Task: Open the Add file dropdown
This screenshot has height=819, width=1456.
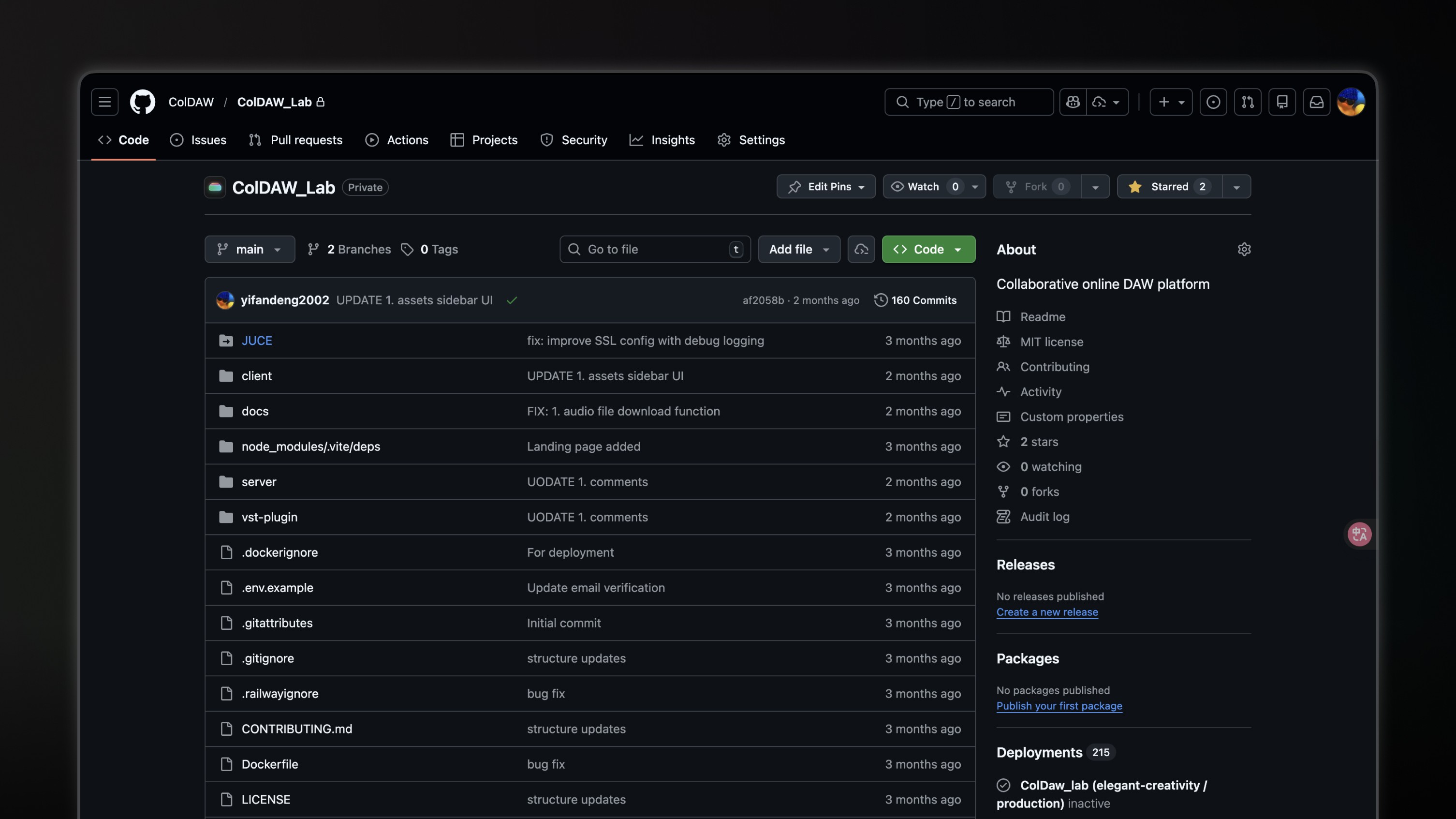Action: [x=799, y=250]
